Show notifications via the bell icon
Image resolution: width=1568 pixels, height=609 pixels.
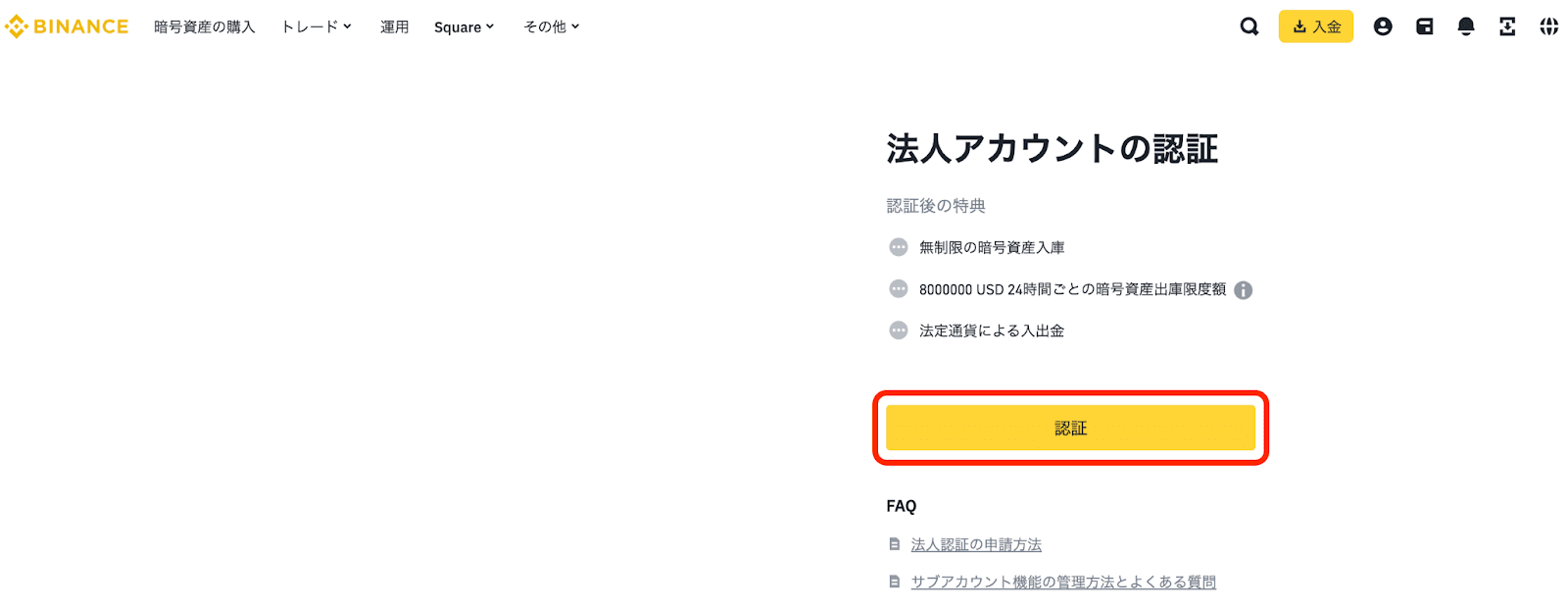1466,26
